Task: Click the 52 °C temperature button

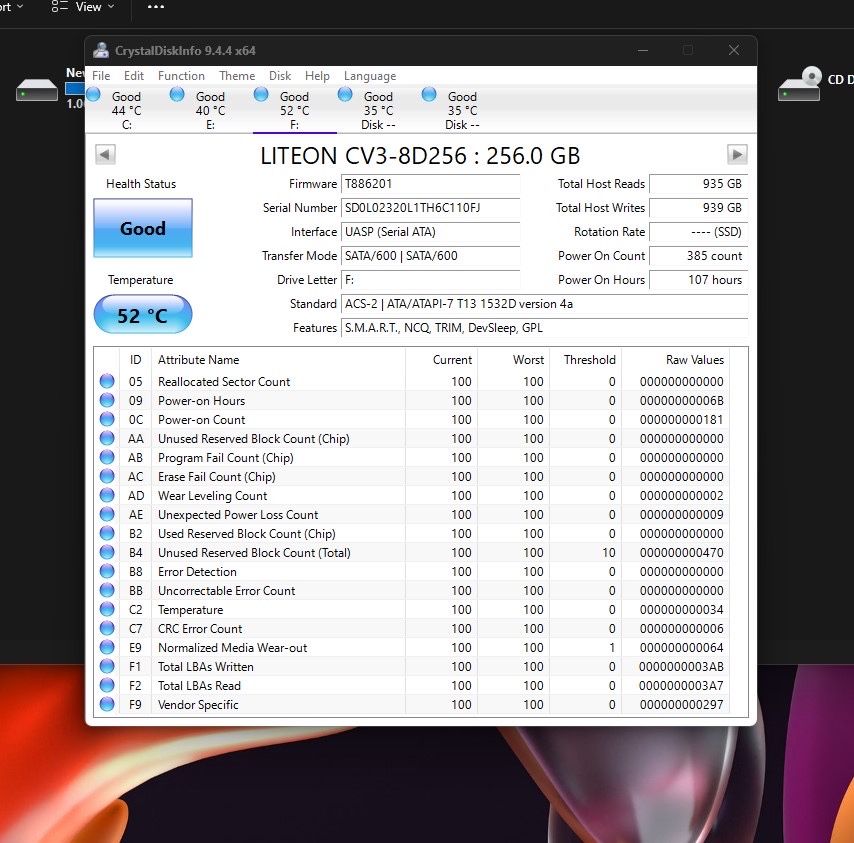Action: coord(143,314)
